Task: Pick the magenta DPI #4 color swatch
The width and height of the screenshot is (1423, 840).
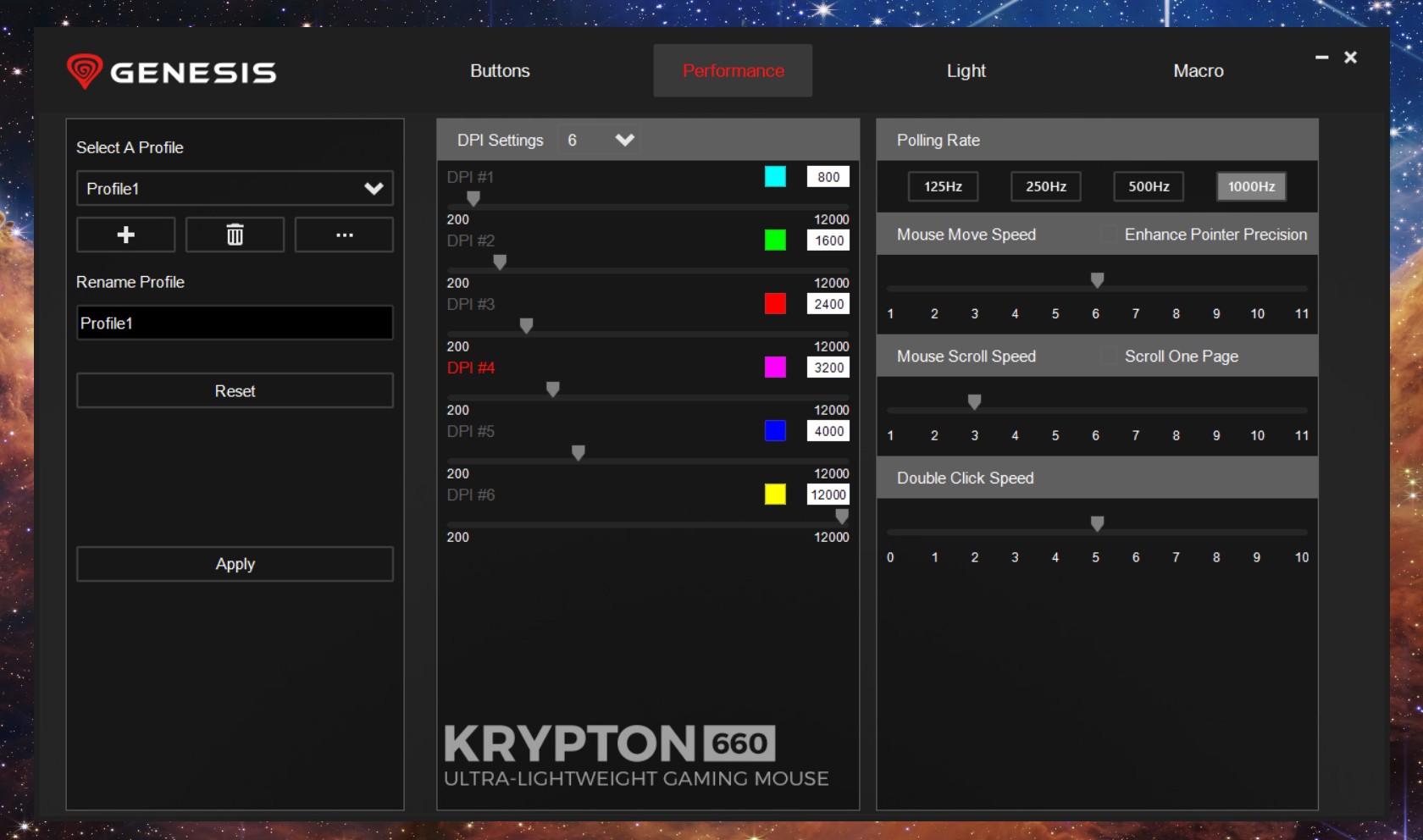Action: [775, 367]
